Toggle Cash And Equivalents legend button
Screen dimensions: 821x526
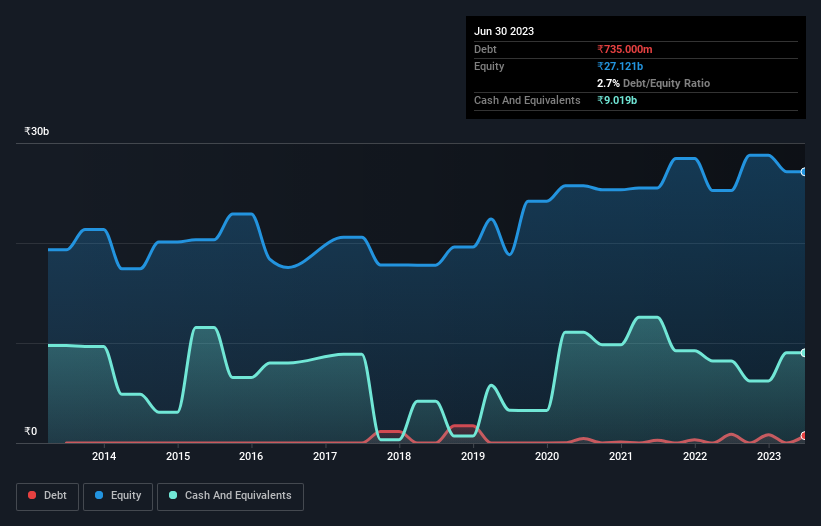coord(230,496)
